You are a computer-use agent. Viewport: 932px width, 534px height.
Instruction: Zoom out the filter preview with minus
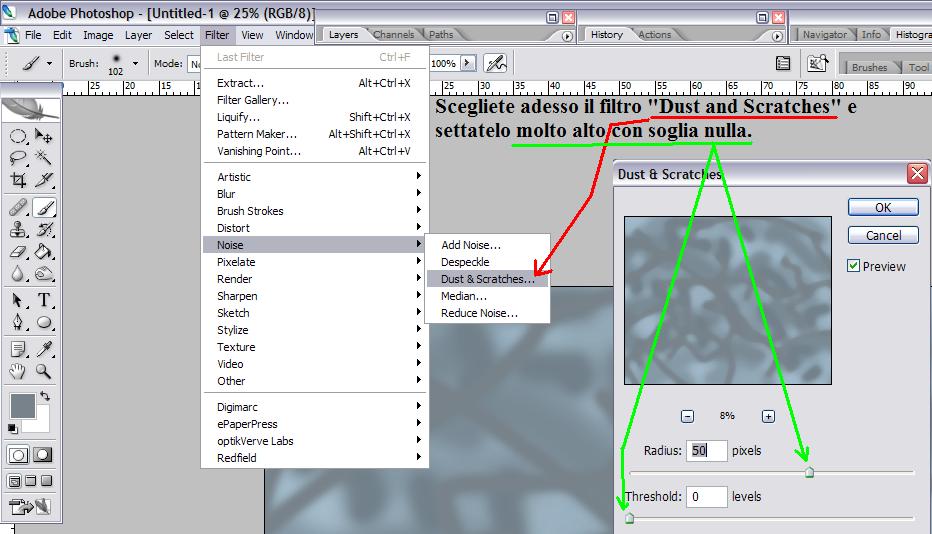pos(687,416)
